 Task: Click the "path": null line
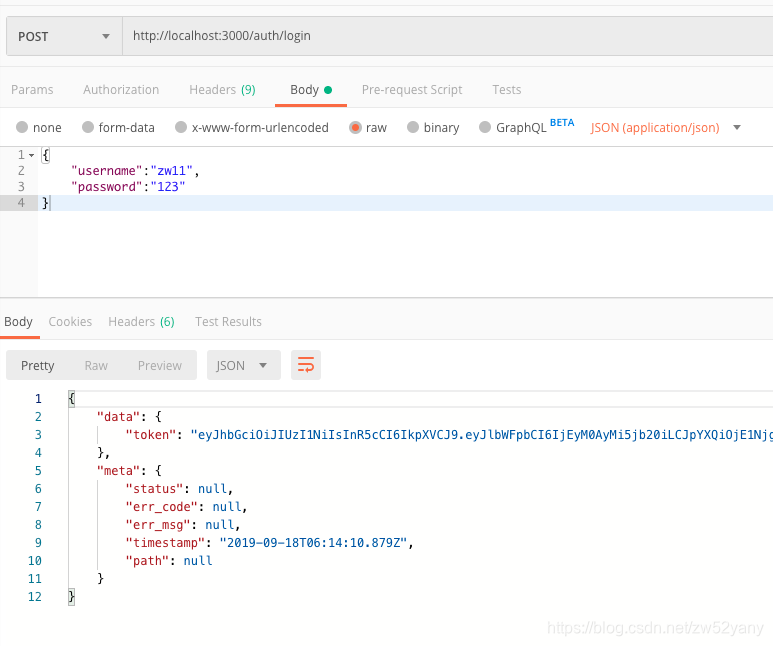click(169, 561)
